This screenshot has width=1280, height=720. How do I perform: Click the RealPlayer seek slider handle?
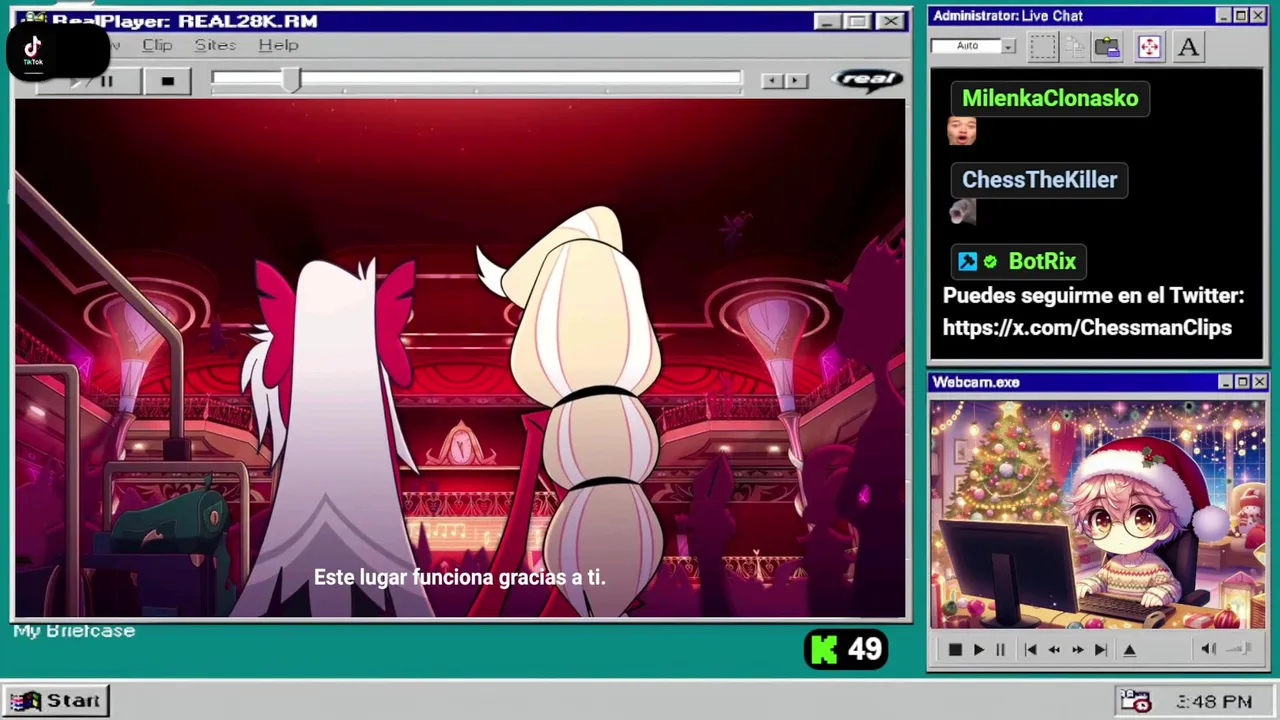coord(291,80)
